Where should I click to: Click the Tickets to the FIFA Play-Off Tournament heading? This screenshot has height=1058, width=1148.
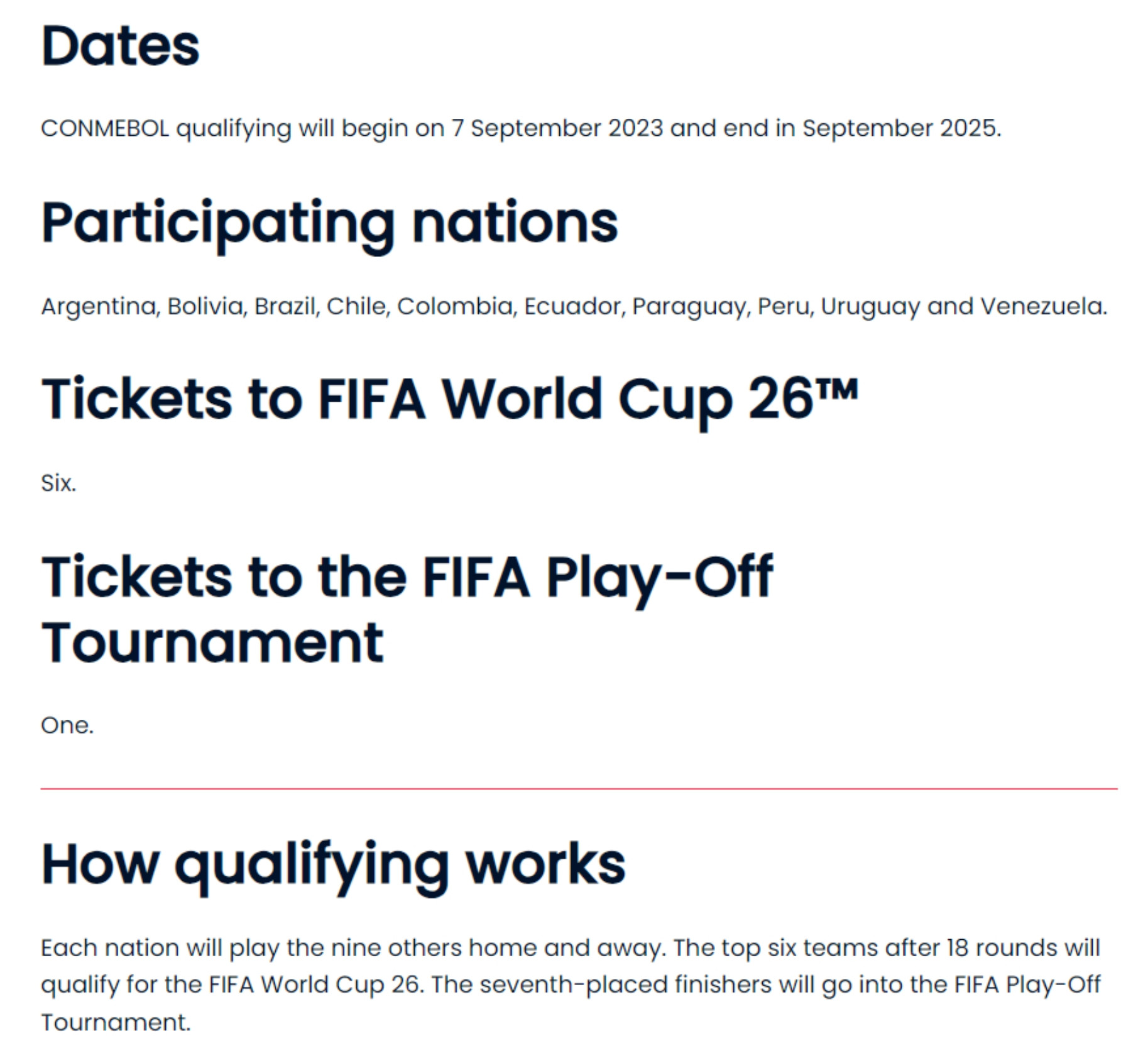pos(407,609)
